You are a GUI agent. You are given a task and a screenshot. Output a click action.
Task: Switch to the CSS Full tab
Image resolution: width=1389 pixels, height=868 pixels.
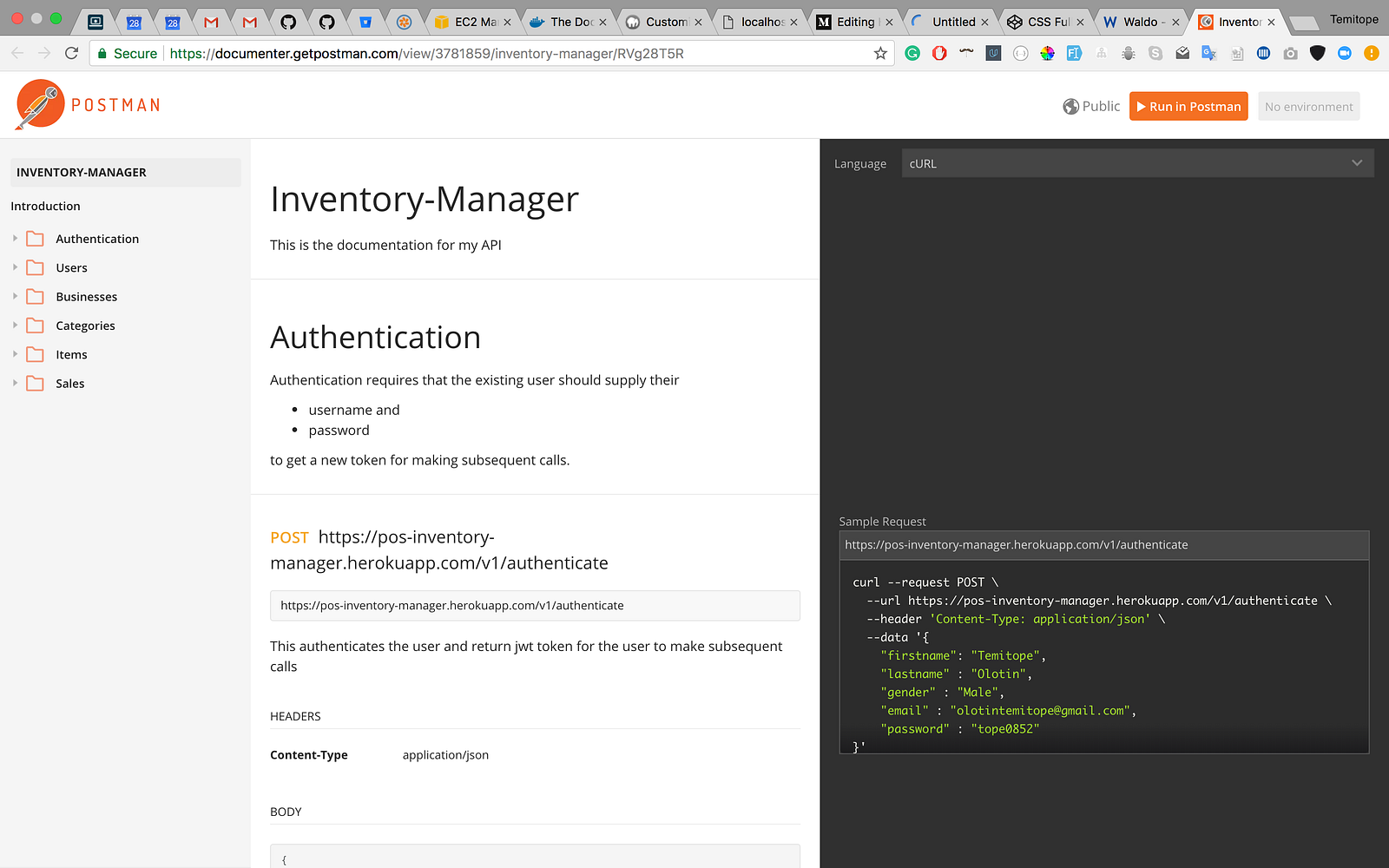click(1045, 22)
